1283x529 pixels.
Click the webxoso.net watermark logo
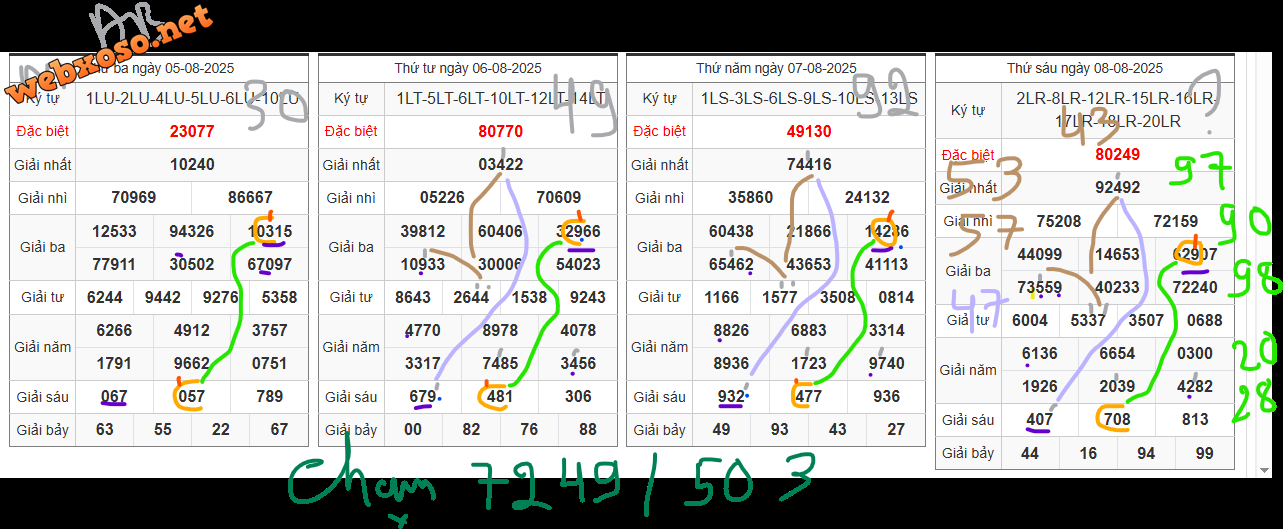(x=110, y=55)
